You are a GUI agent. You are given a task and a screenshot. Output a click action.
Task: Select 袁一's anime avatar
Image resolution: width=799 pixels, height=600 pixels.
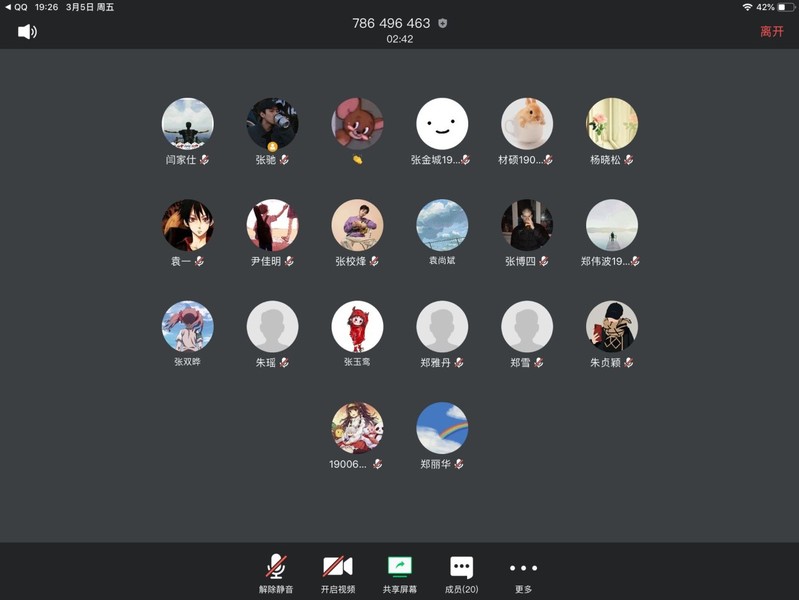pyautogui.click(x=188, y=225)
